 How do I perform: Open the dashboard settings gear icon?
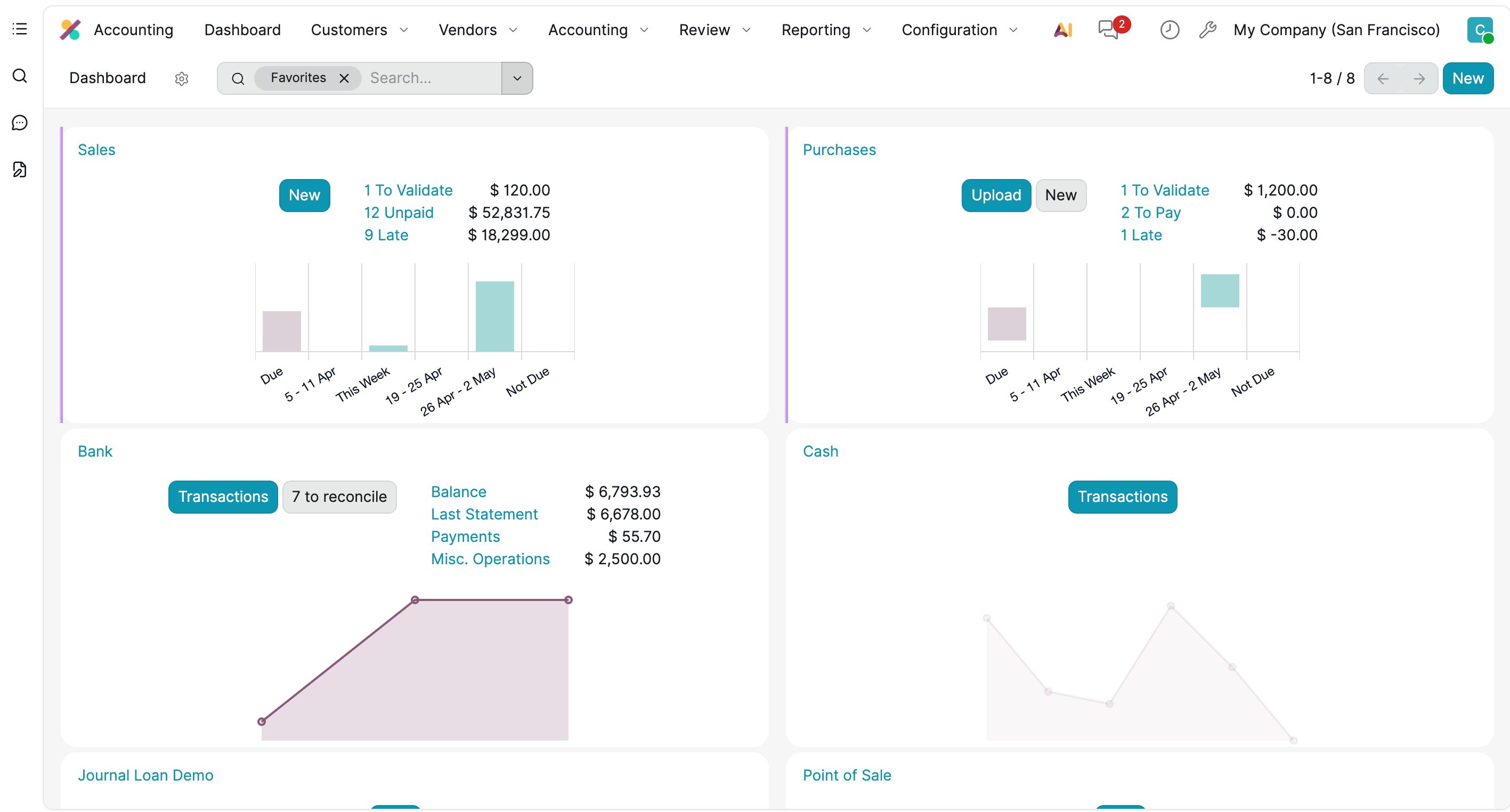tap(182, 78)
